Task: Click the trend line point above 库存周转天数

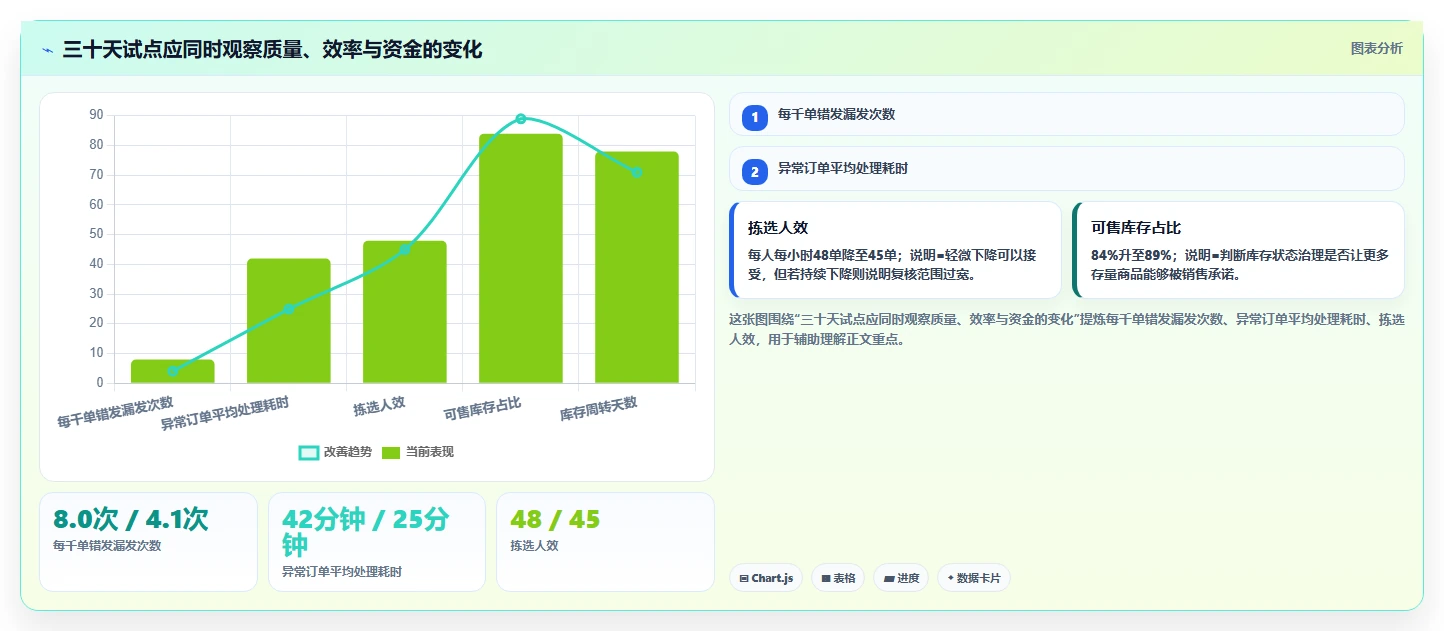Action: (637, 172)
